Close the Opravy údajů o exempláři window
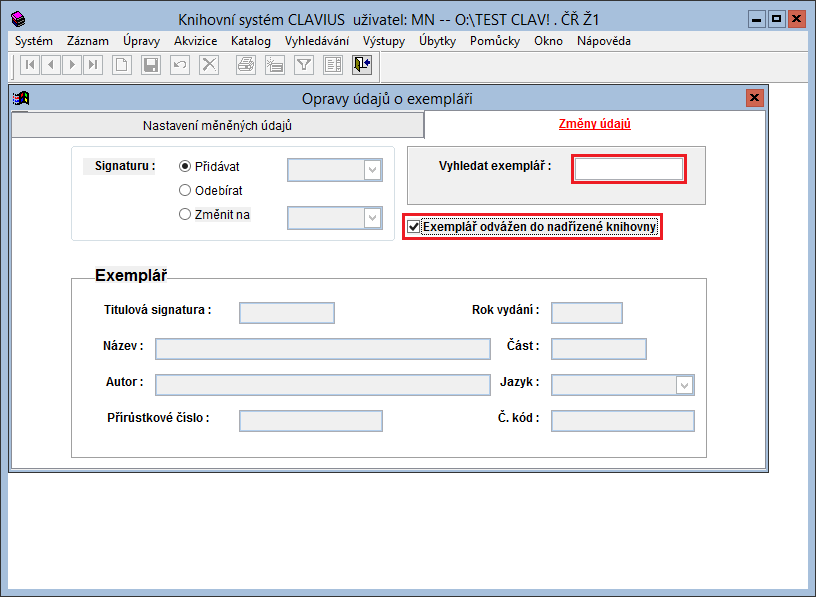 click(755, 98)
